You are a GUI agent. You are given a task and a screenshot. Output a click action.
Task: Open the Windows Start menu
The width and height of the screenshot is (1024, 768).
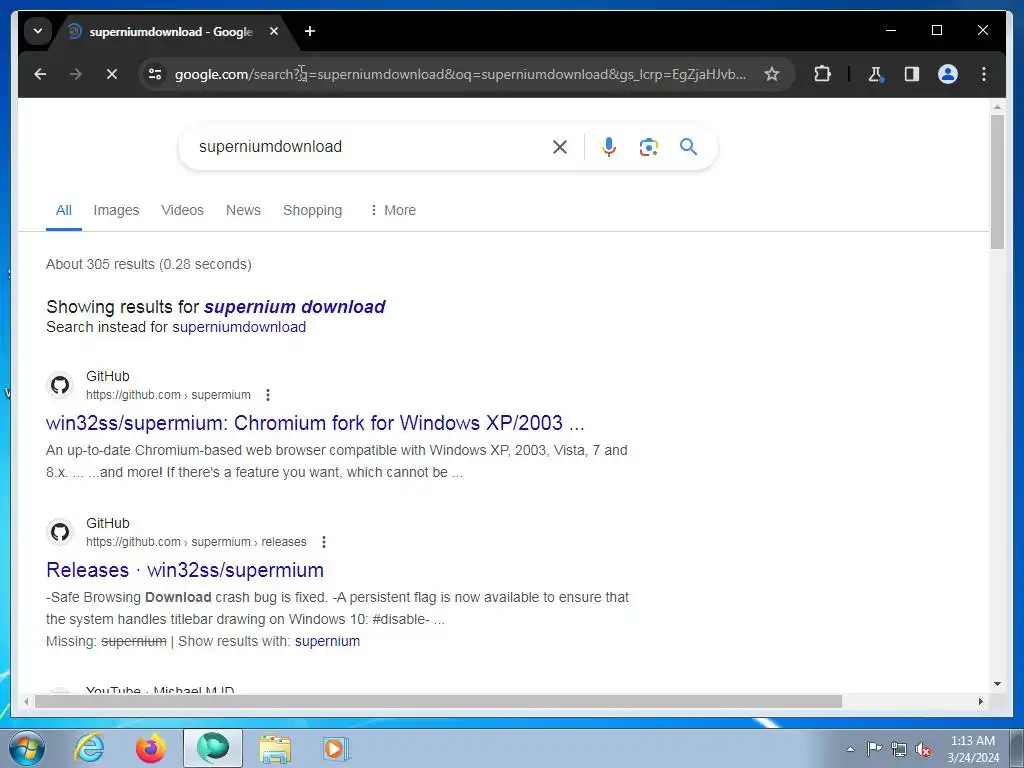click(x=27, y=748)
